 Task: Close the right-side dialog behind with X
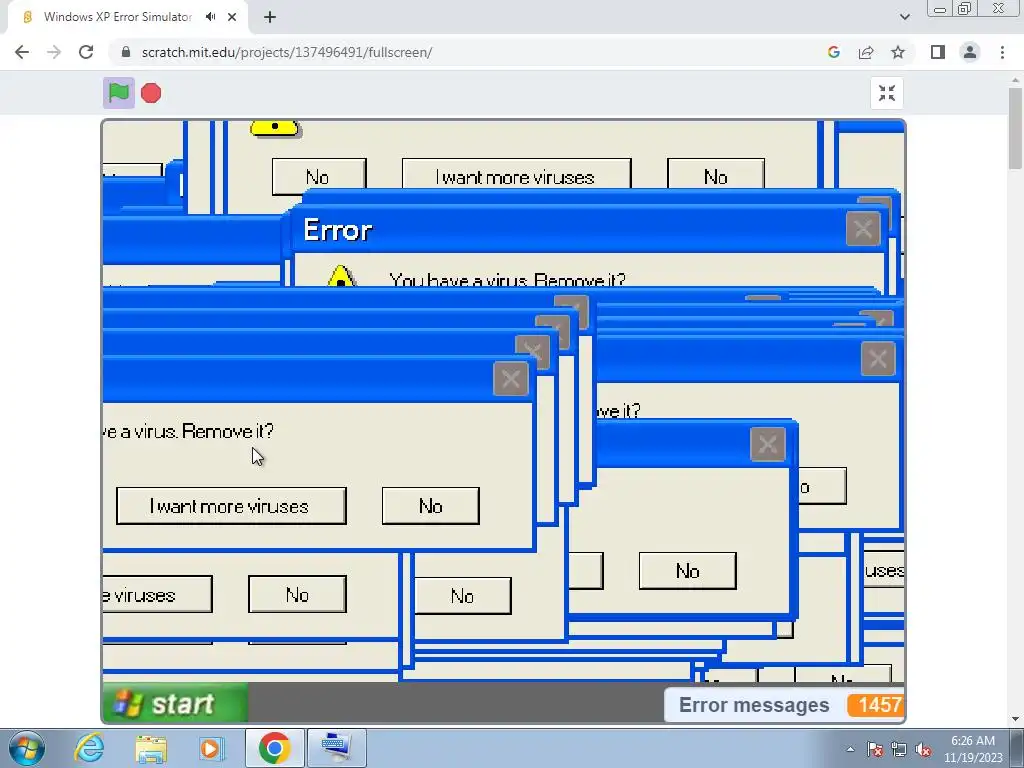tap(878, 359)
